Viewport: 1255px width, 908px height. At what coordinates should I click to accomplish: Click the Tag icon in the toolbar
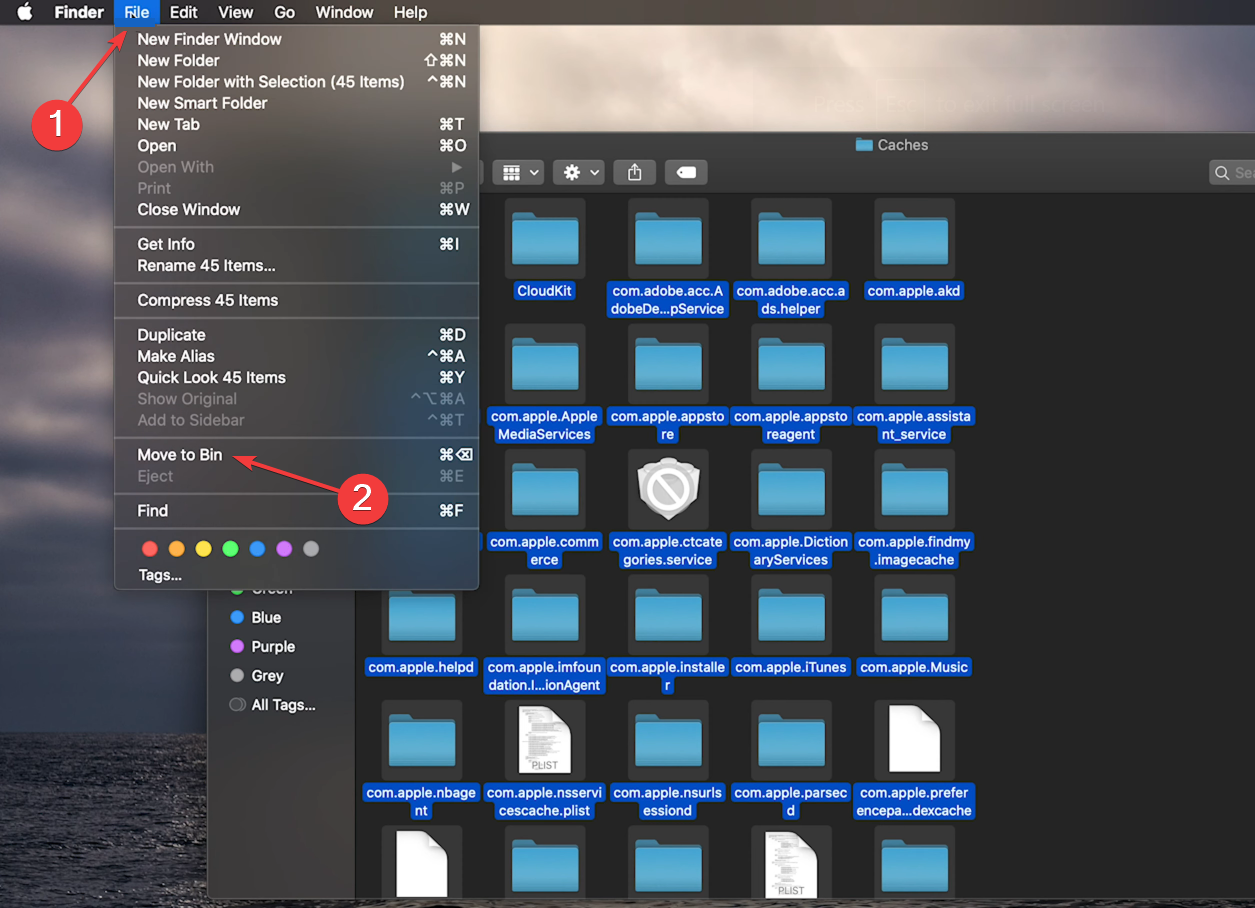tap(686, 172)
